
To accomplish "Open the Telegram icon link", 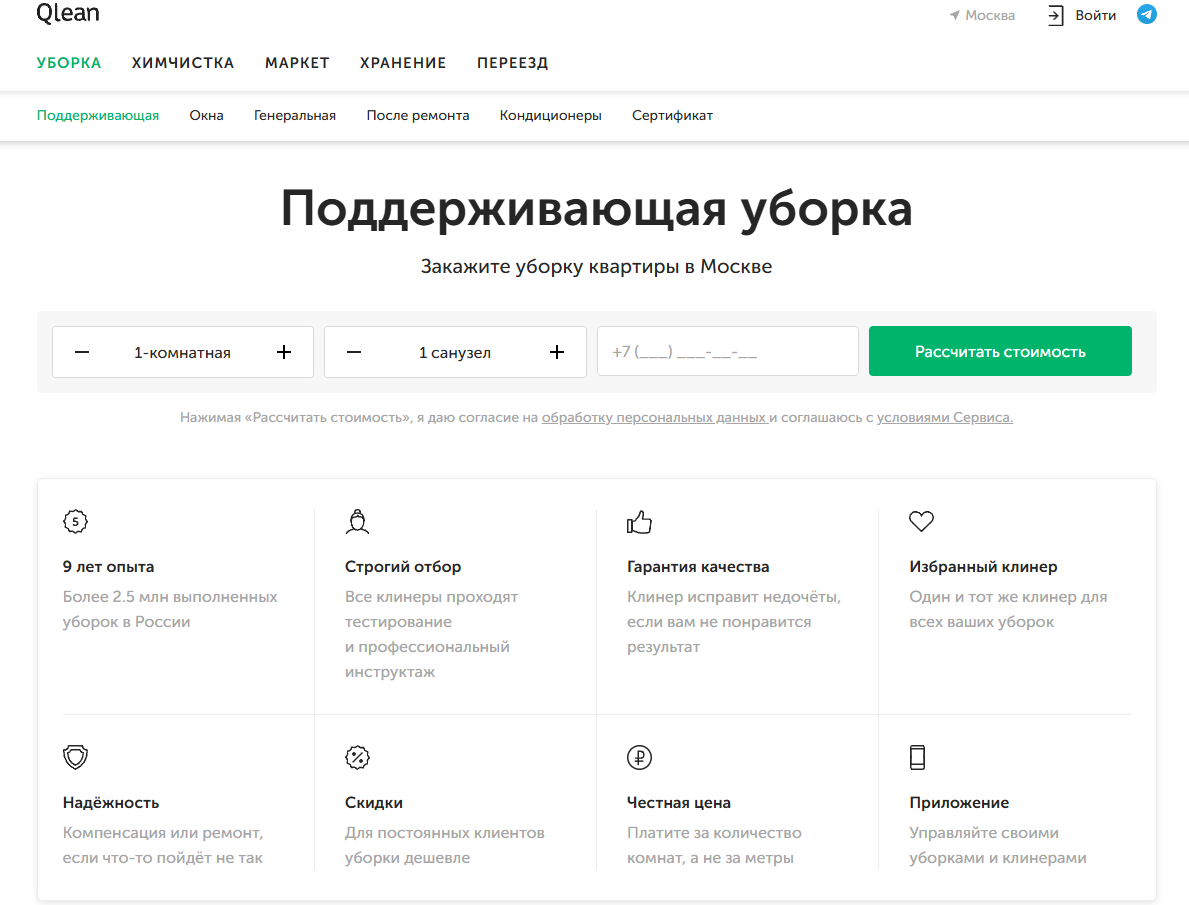I will tap(1147, 14).
